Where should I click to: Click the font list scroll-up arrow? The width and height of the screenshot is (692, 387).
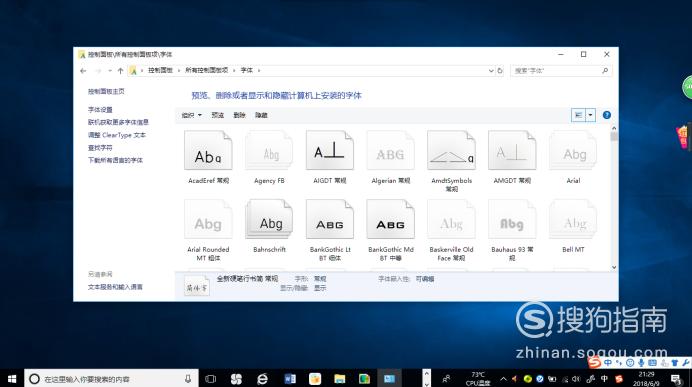(614, 128)
